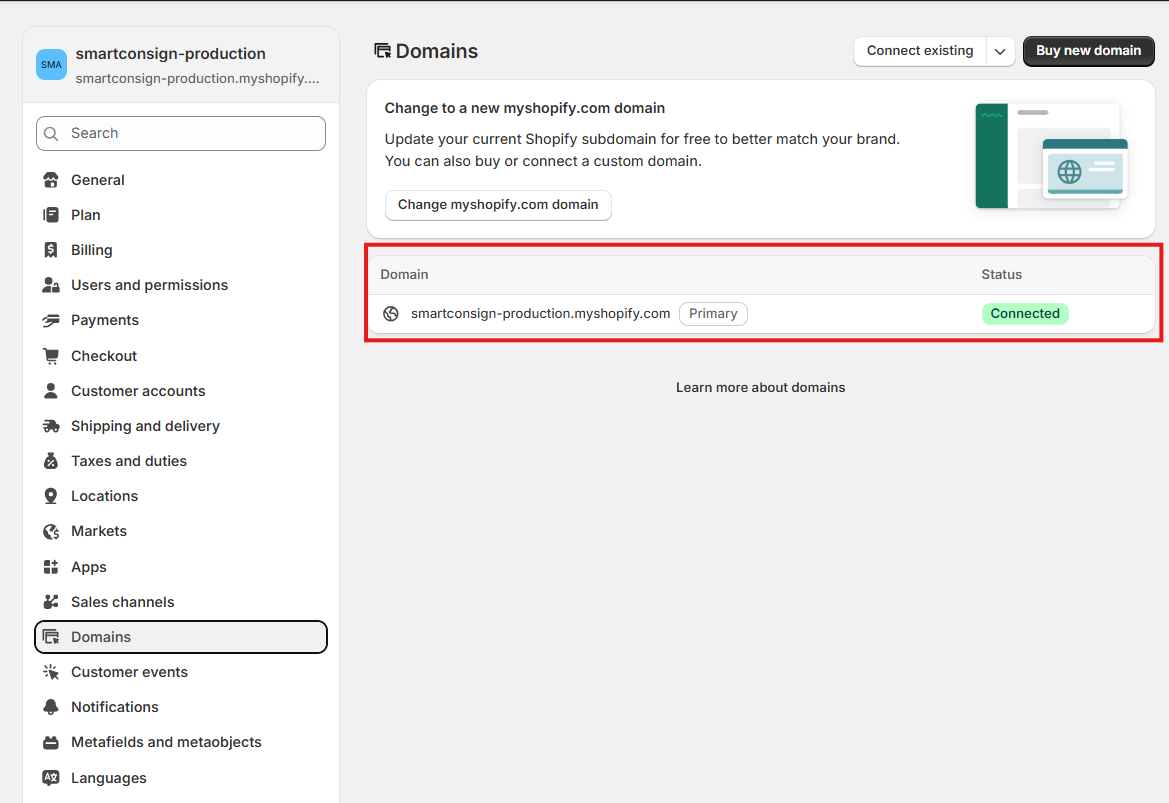Screen dimensions: 1169x803
Task: Click Buy new domain button
Action: (1088, 51)
